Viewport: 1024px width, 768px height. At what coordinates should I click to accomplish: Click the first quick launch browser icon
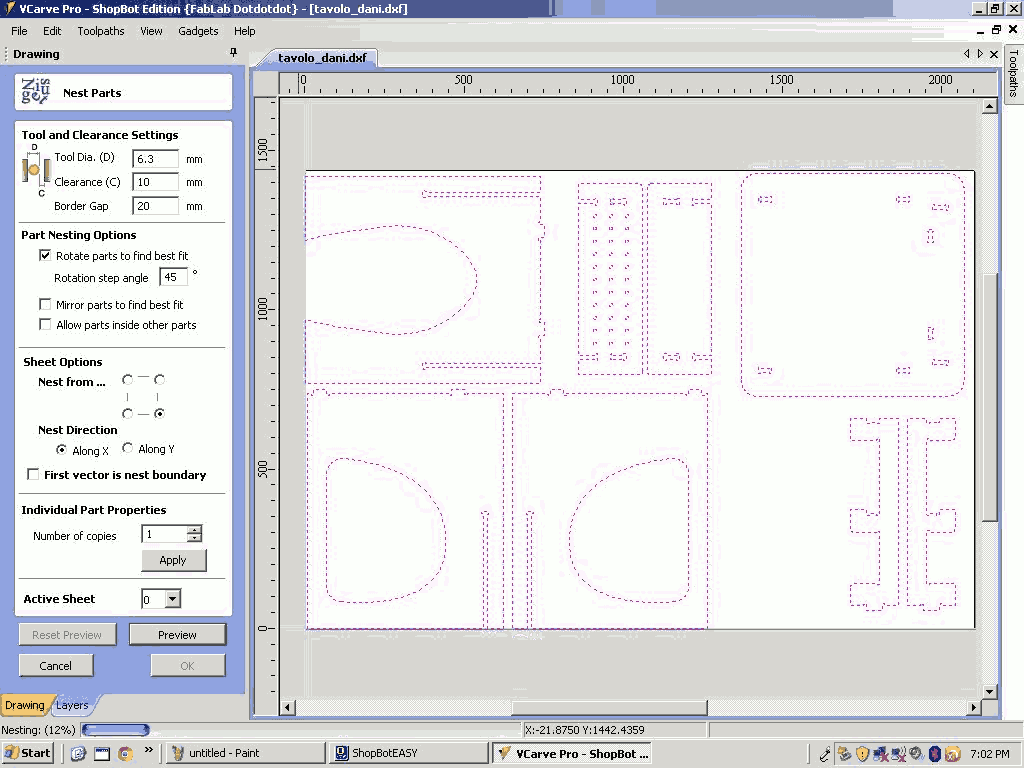[78, 754]
